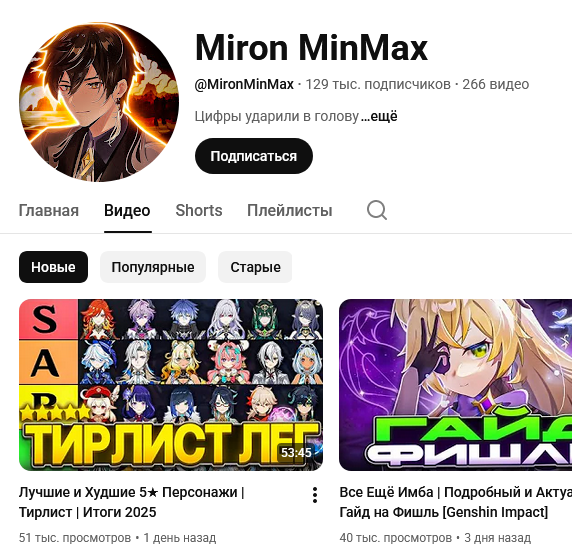The height and width of the screenshot is (557, 572).
Task: Sort videos by Популярные chip
Action: coord(153,267)
